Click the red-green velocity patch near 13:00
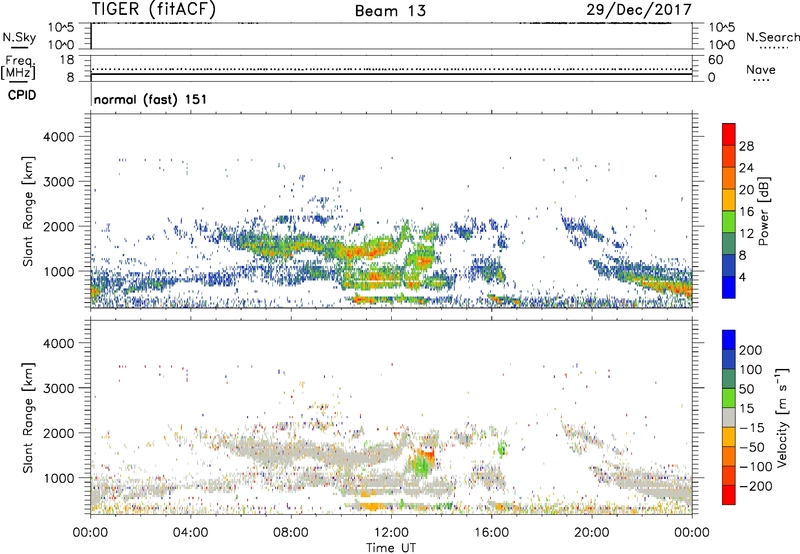The image size is (800, 554). [423, 461]
